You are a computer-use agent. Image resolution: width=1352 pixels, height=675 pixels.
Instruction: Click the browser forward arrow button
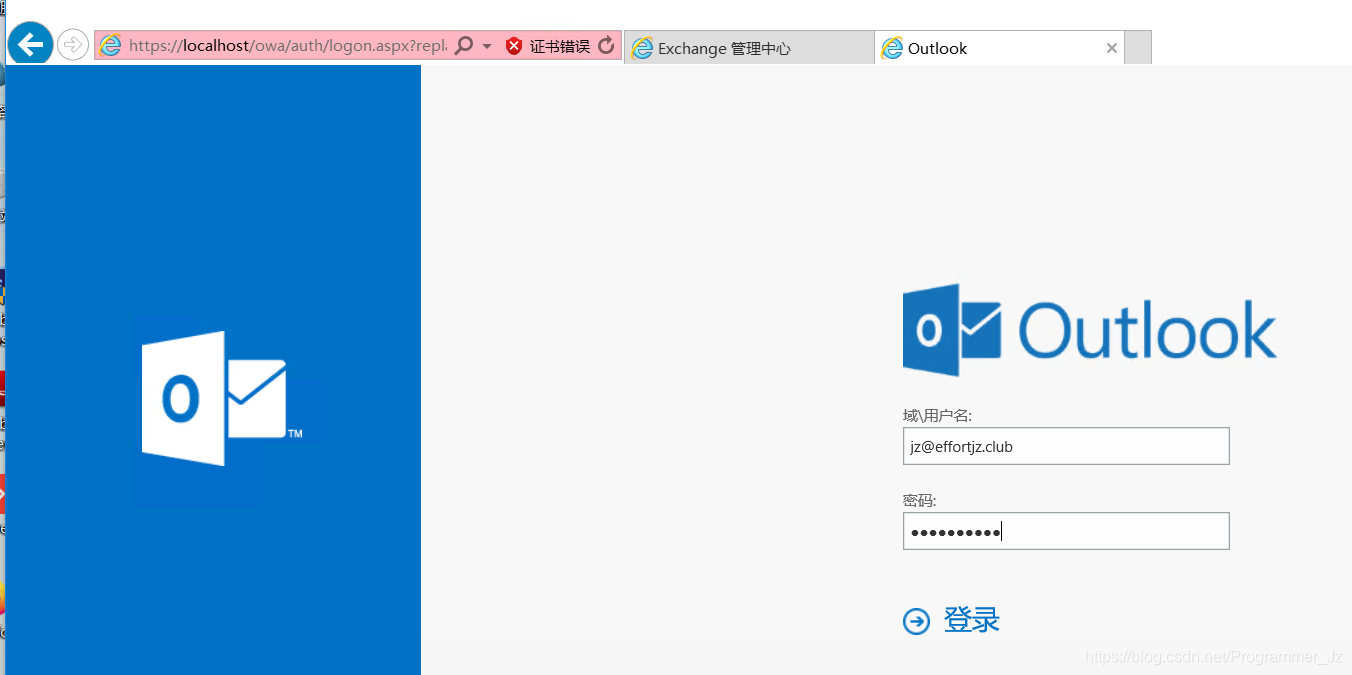click(73, 45)
